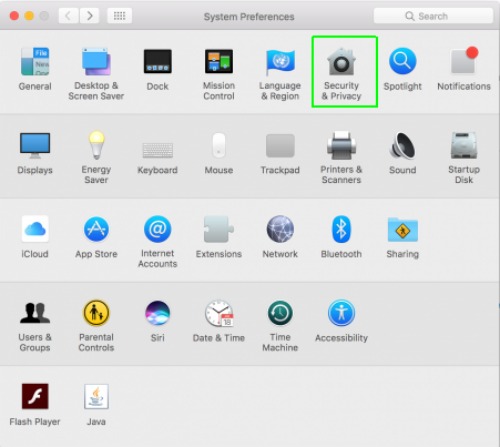Click the Show All grid button

pos(119,16)
